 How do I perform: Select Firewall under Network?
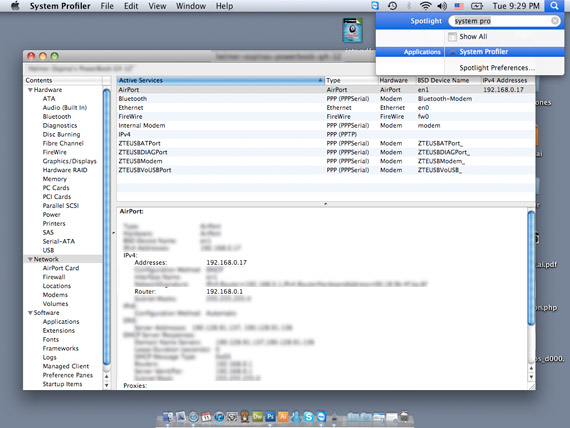tap(54, 277)
